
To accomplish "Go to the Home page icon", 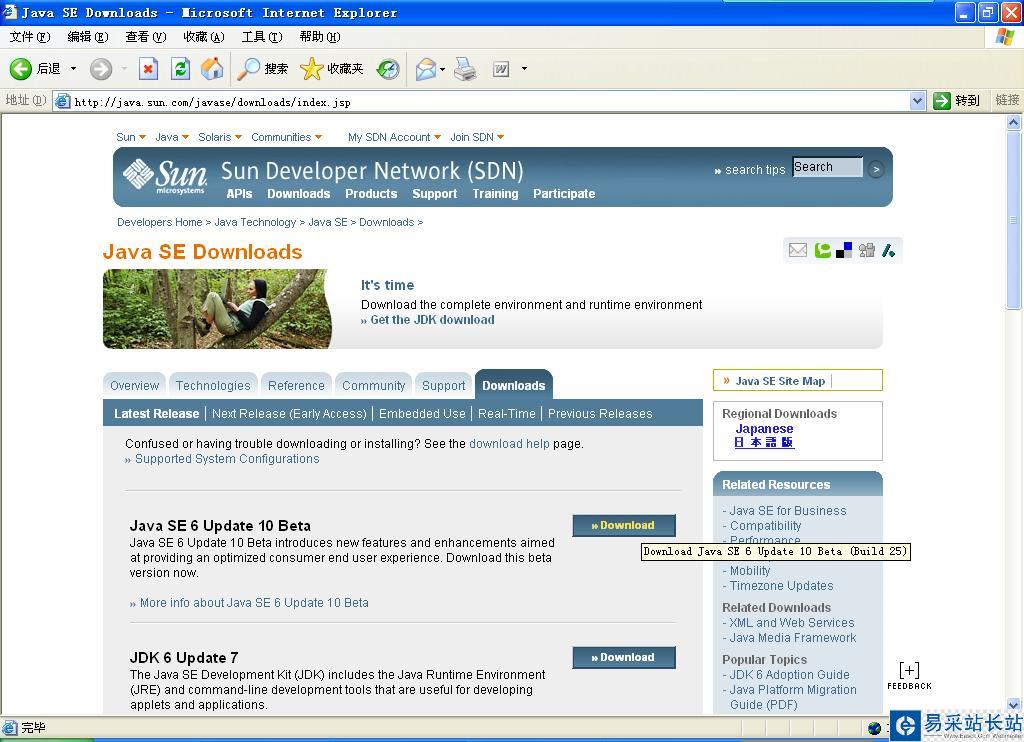I will point(212,69).
